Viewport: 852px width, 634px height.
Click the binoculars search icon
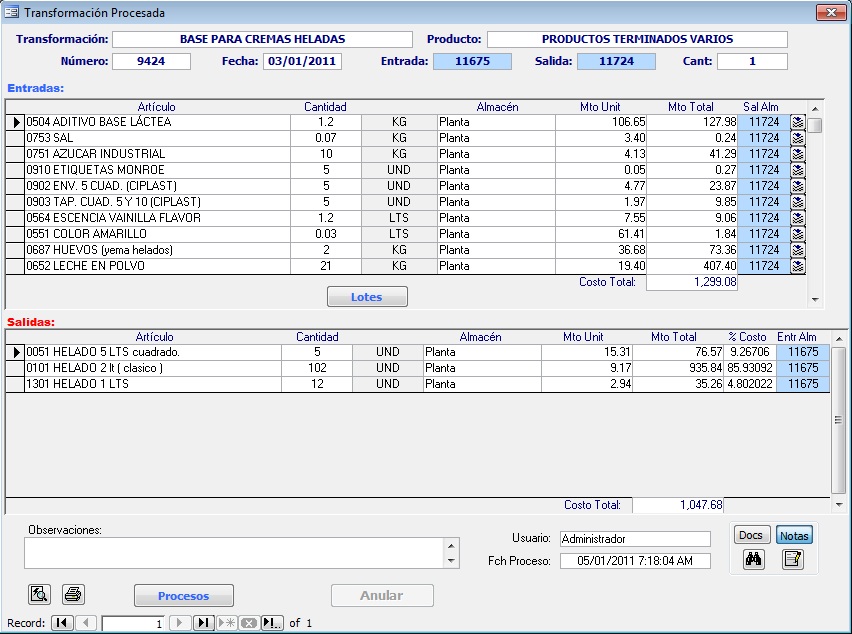754,560
